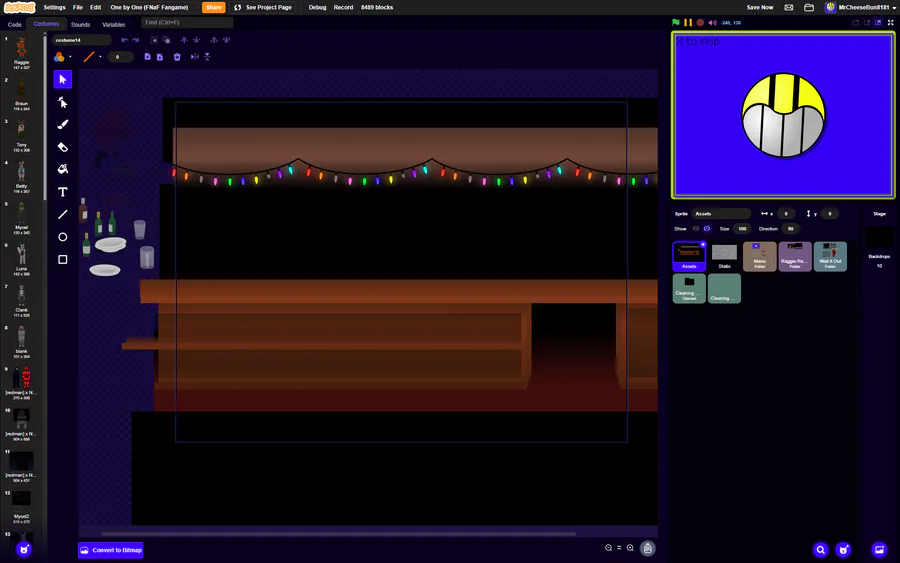Select the Fill bucket tool
The image size is (900, 563).
63,169
